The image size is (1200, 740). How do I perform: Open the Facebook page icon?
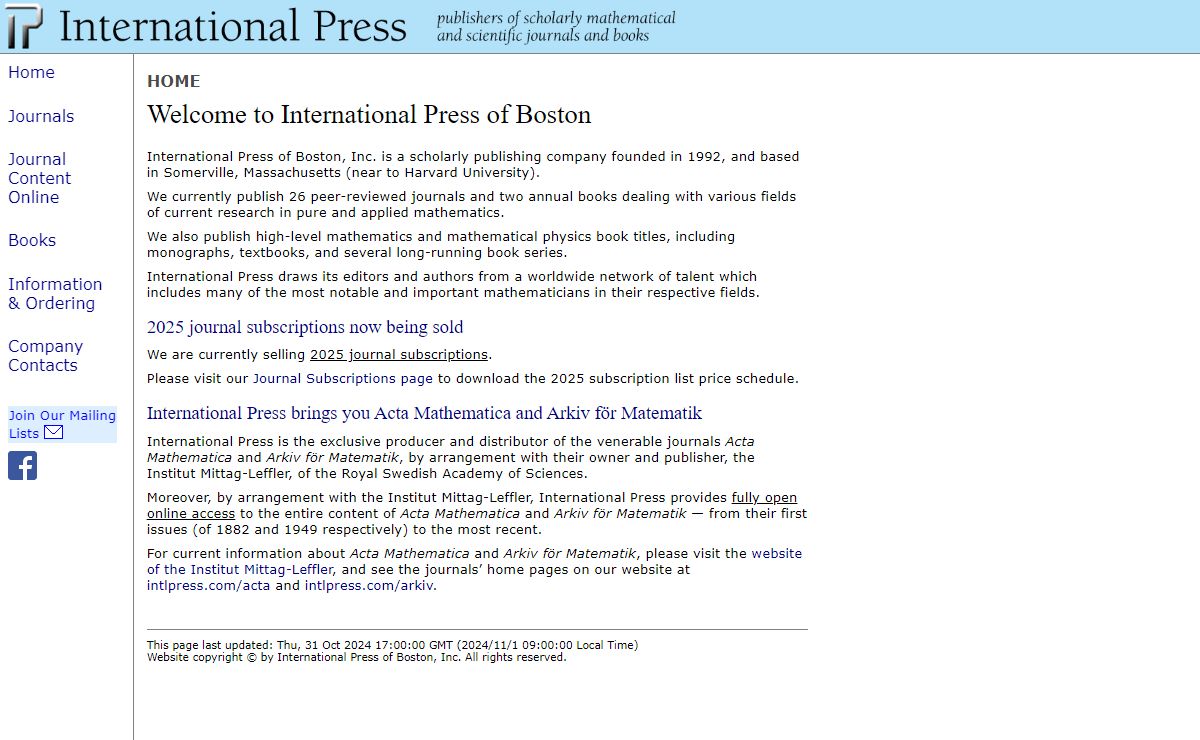(22, 465)
